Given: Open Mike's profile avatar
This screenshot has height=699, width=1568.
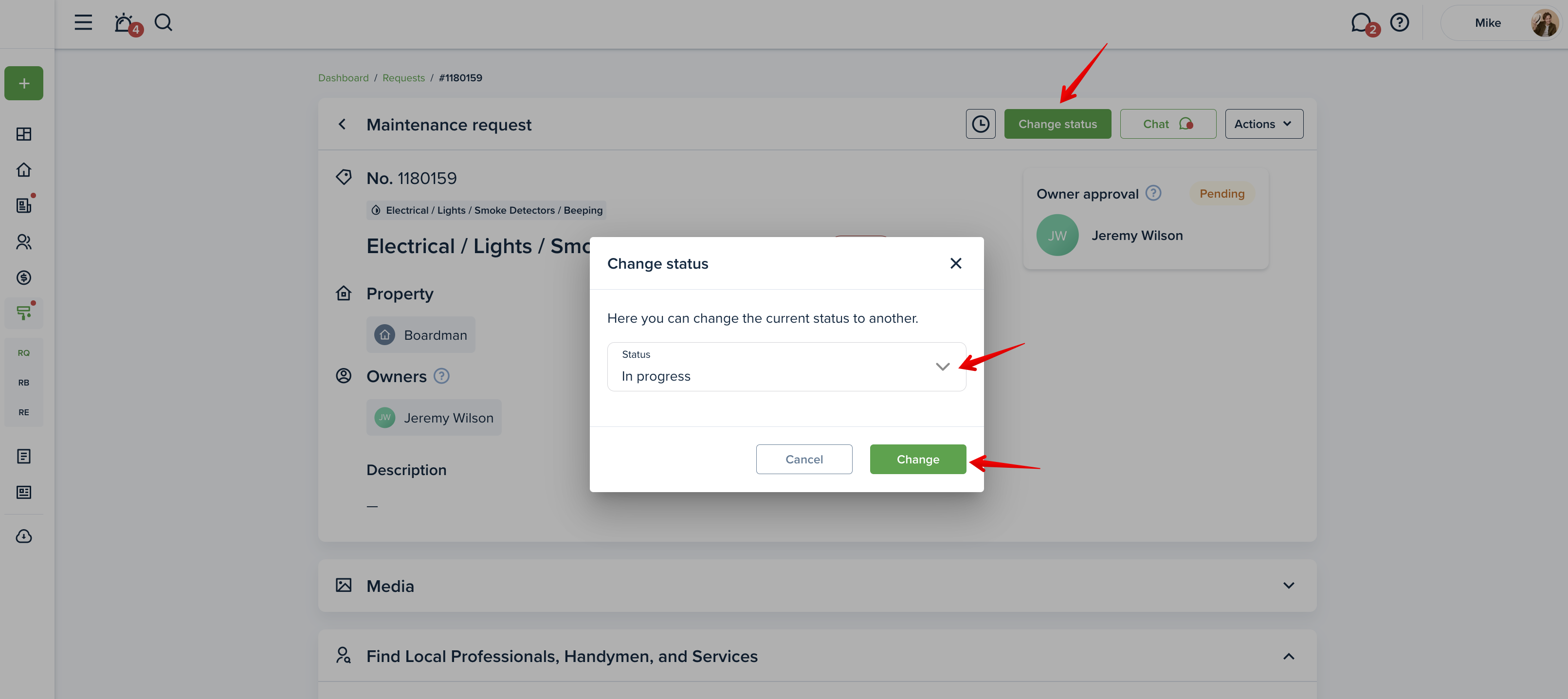Looking at the screenshot, I should pos(1544,23).
